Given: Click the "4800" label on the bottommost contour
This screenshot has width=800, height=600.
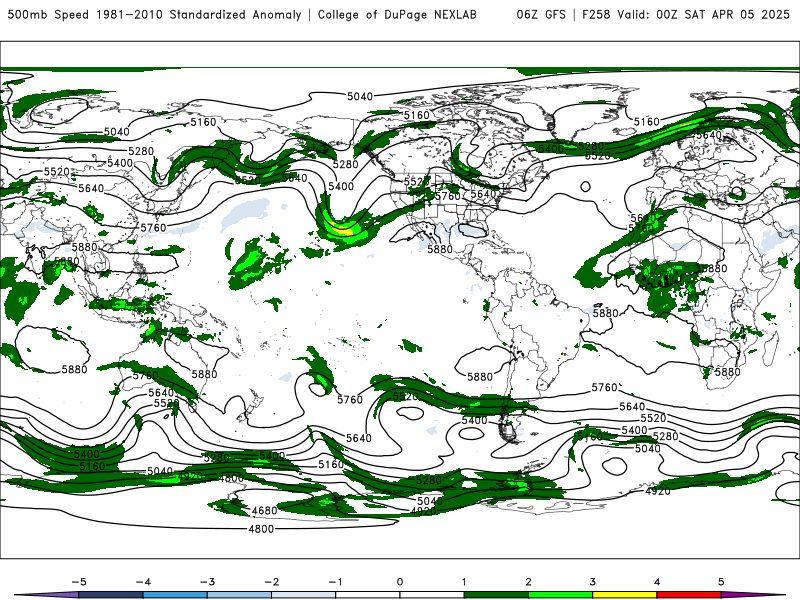Looking at the screenshot, I should [x=261, y=529].
